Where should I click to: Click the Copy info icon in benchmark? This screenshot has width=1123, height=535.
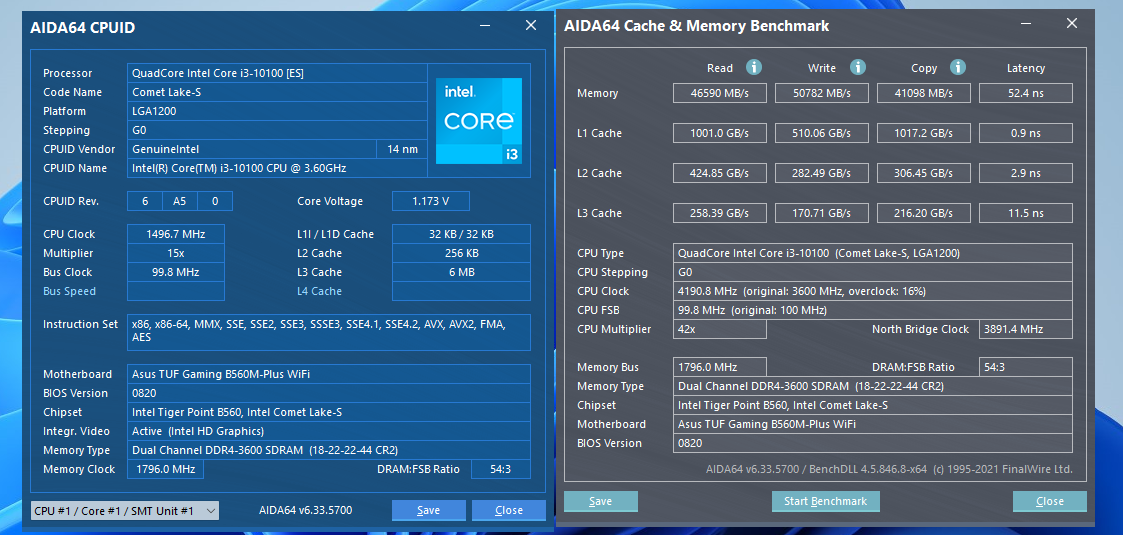tap(958, 67)
